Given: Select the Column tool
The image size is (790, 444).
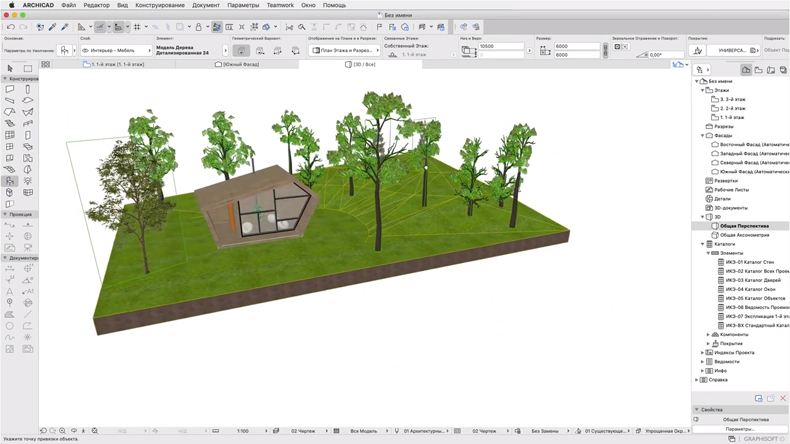Looking at the screenshot, I should [x=28, y=89].
